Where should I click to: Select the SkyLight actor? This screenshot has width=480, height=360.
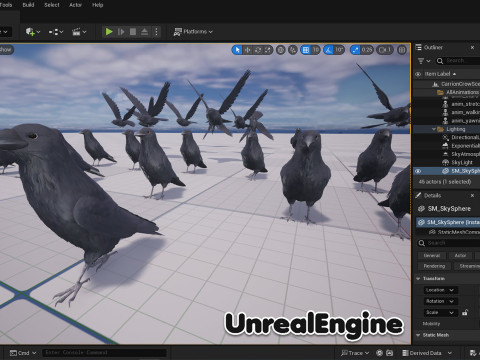[447, 162]
